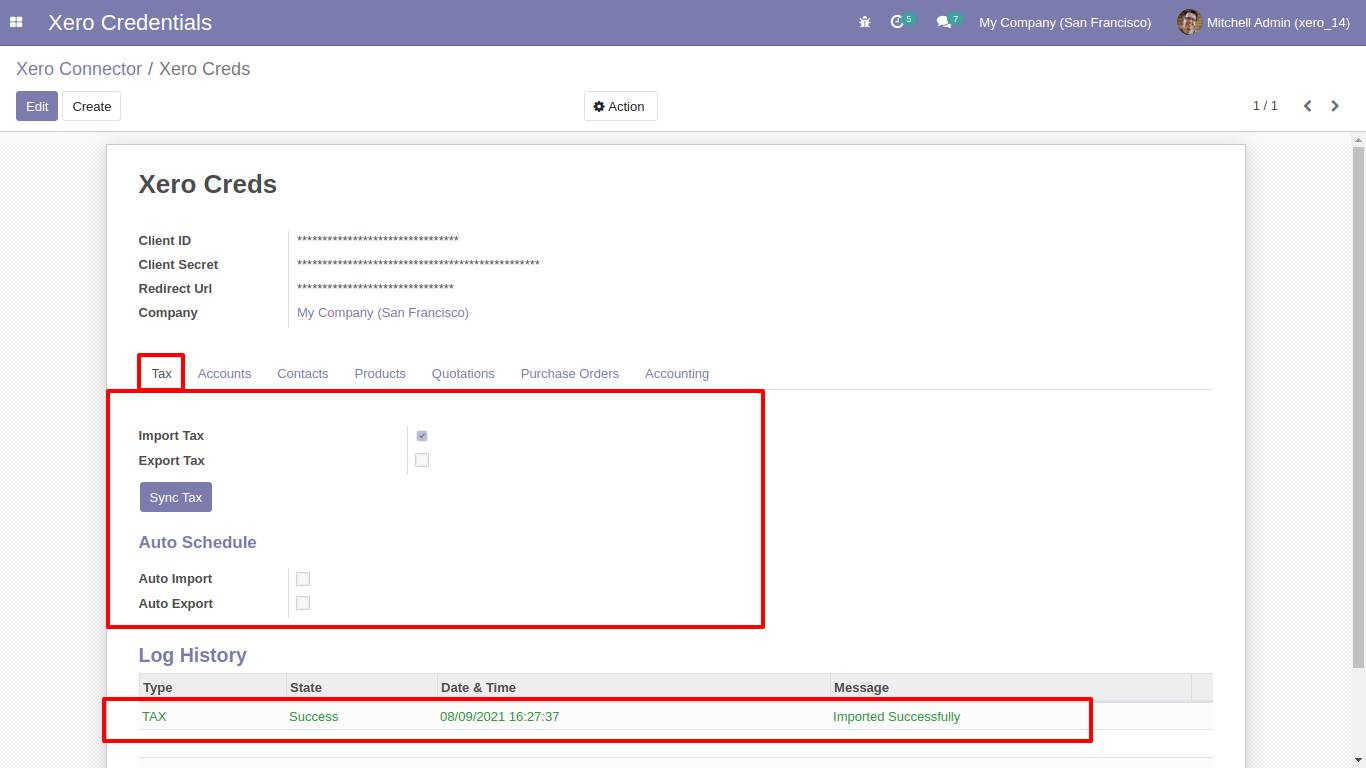
Task: Click Xero Creds record title
Action: click(x=208, y=184)
